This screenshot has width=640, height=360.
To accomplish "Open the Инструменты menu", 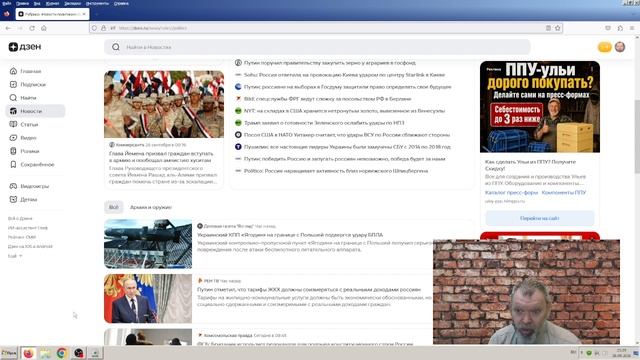I will point(97,3).
